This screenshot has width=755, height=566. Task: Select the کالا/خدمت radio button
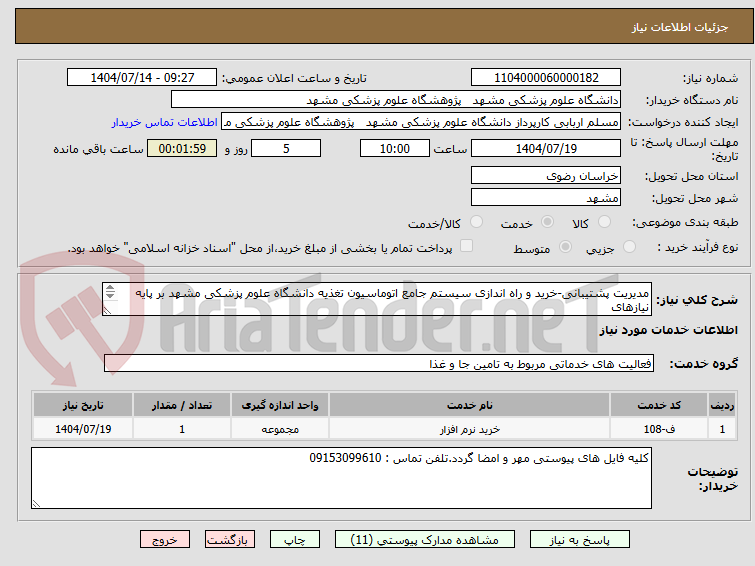[x=476, y=222]
